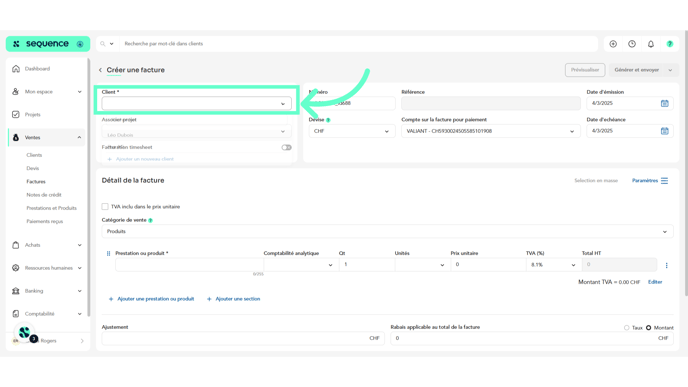Open the history clock icon

click(x=632, y=44)
